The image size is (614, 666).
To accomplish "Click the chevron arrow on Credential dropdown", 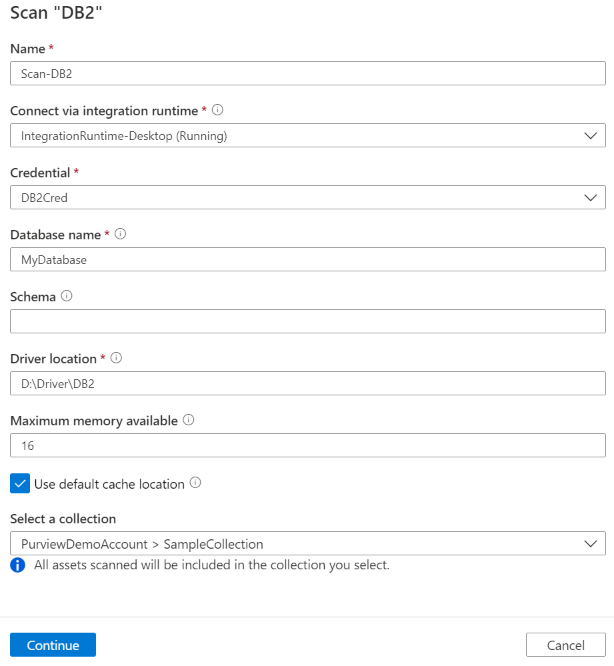I will [x=590, y=198].
